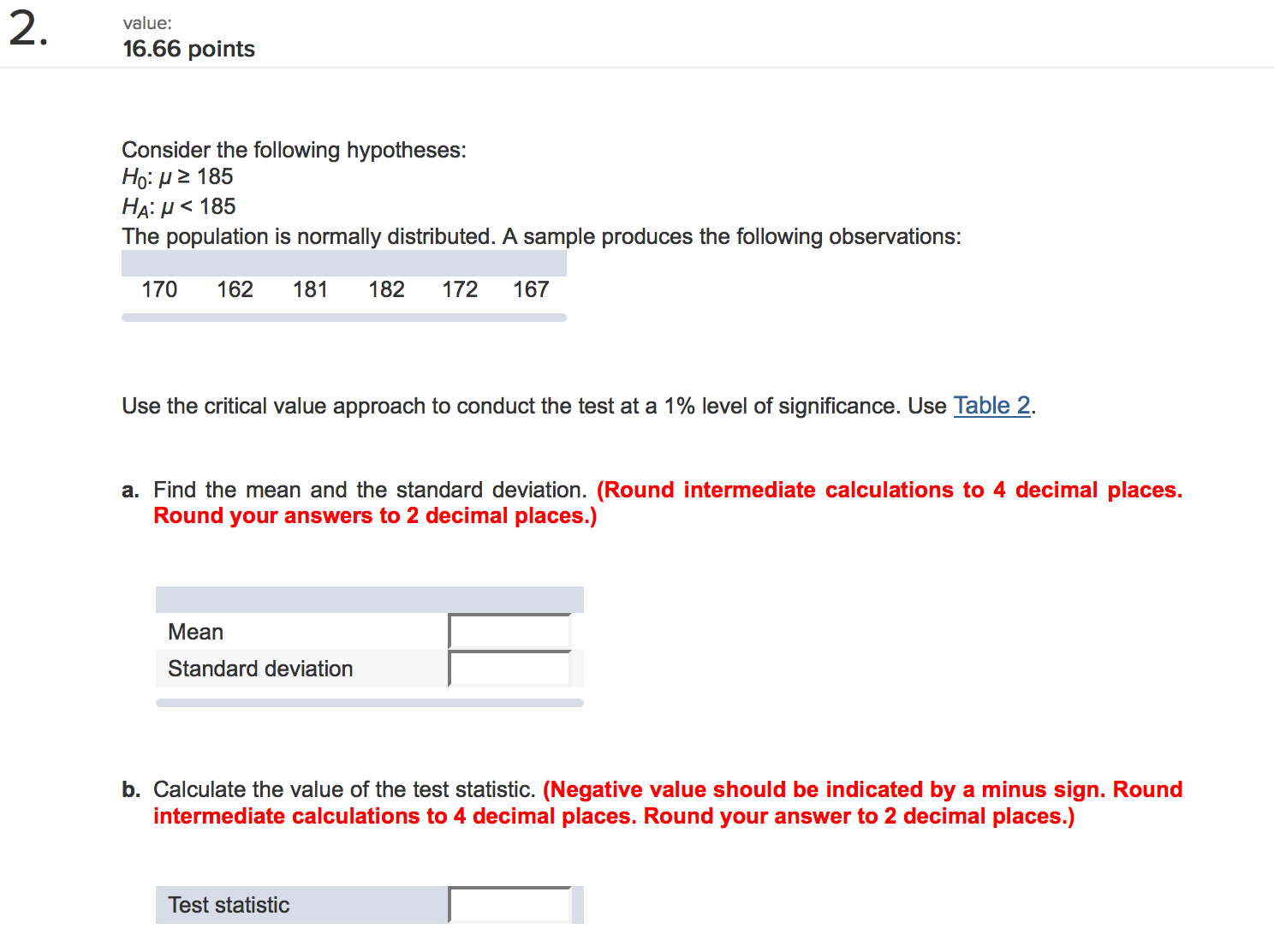Click the Test statistic row label
This screenshot has width=1274, height=952.
coord(229,905)
